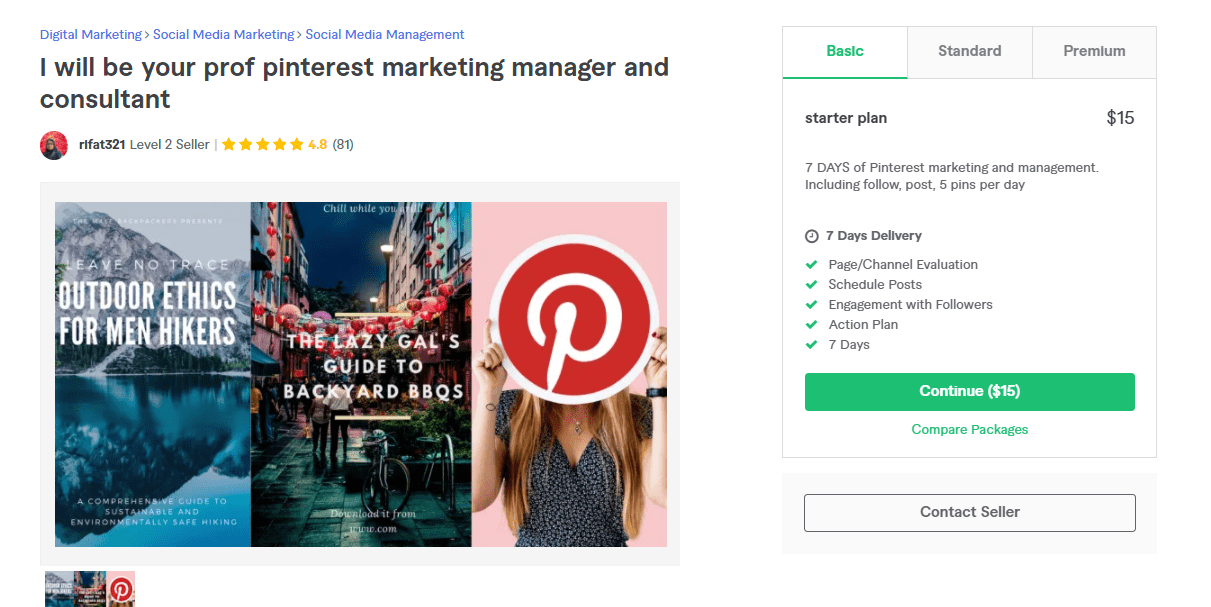Click the checkmark beside Schedule Posts

(x=812, y=285)
